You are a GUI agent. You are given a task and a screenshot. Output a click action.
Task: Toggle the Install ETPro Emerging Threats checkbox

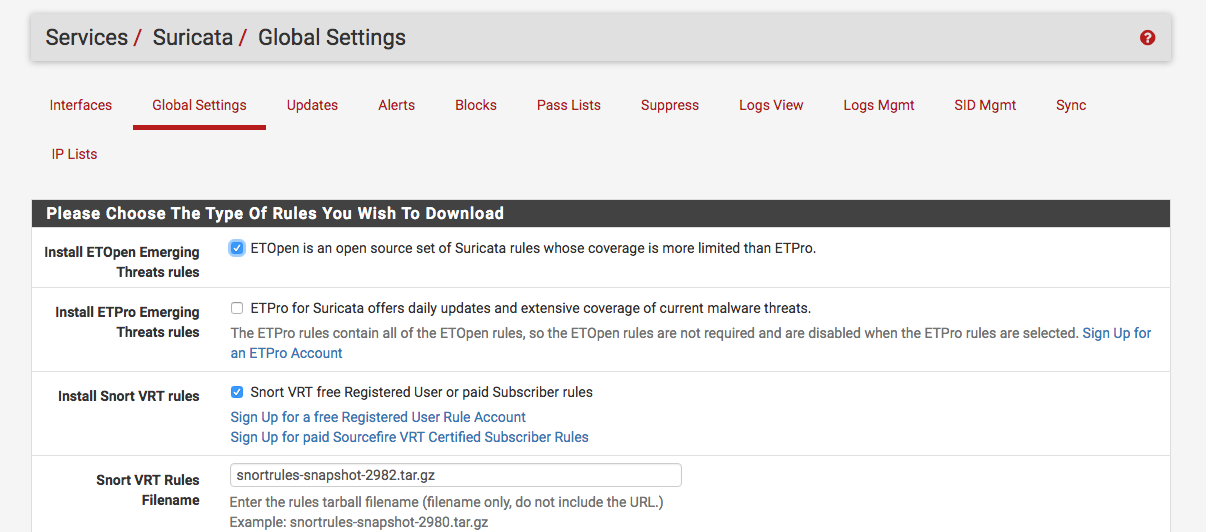point(237,308)
